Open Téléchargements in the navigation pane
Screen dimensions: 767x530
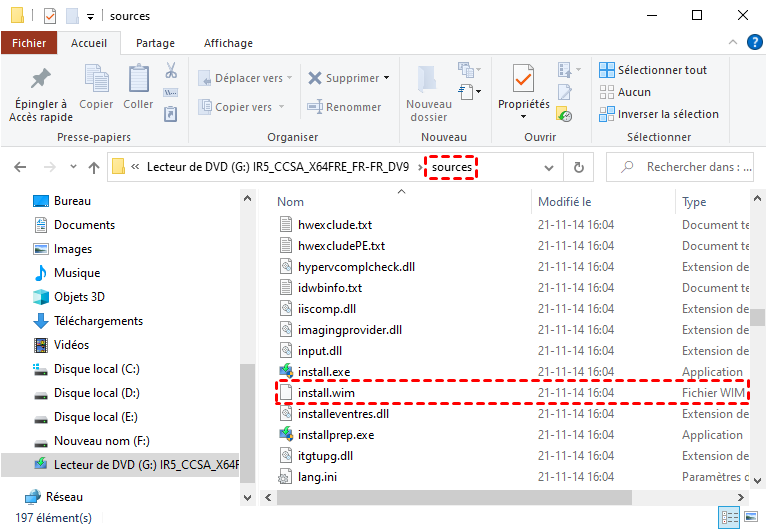tap(98, 321)
